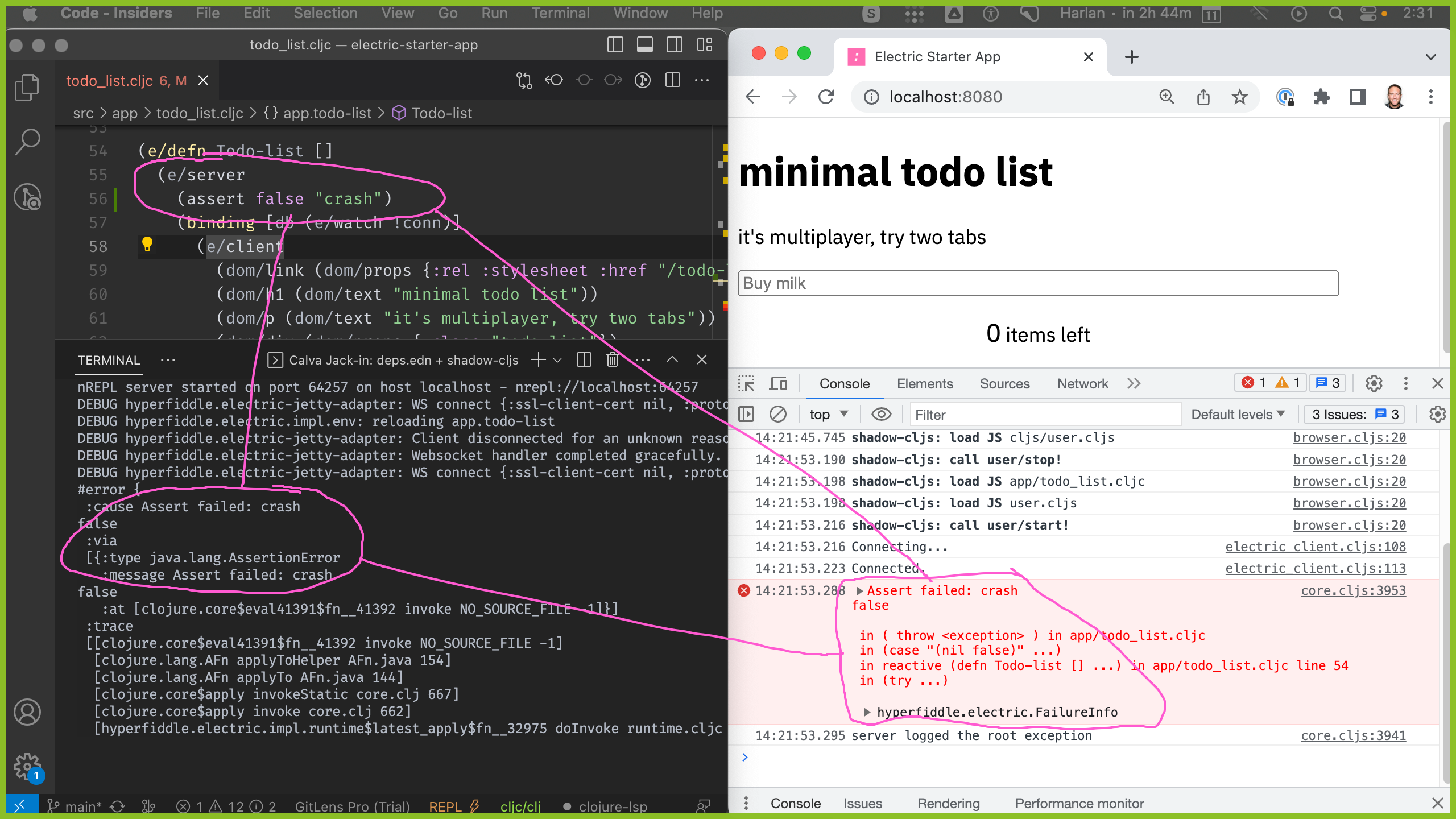Open the top JavaScript context dropdown
1456x819 pixels.
pos(828,414)
